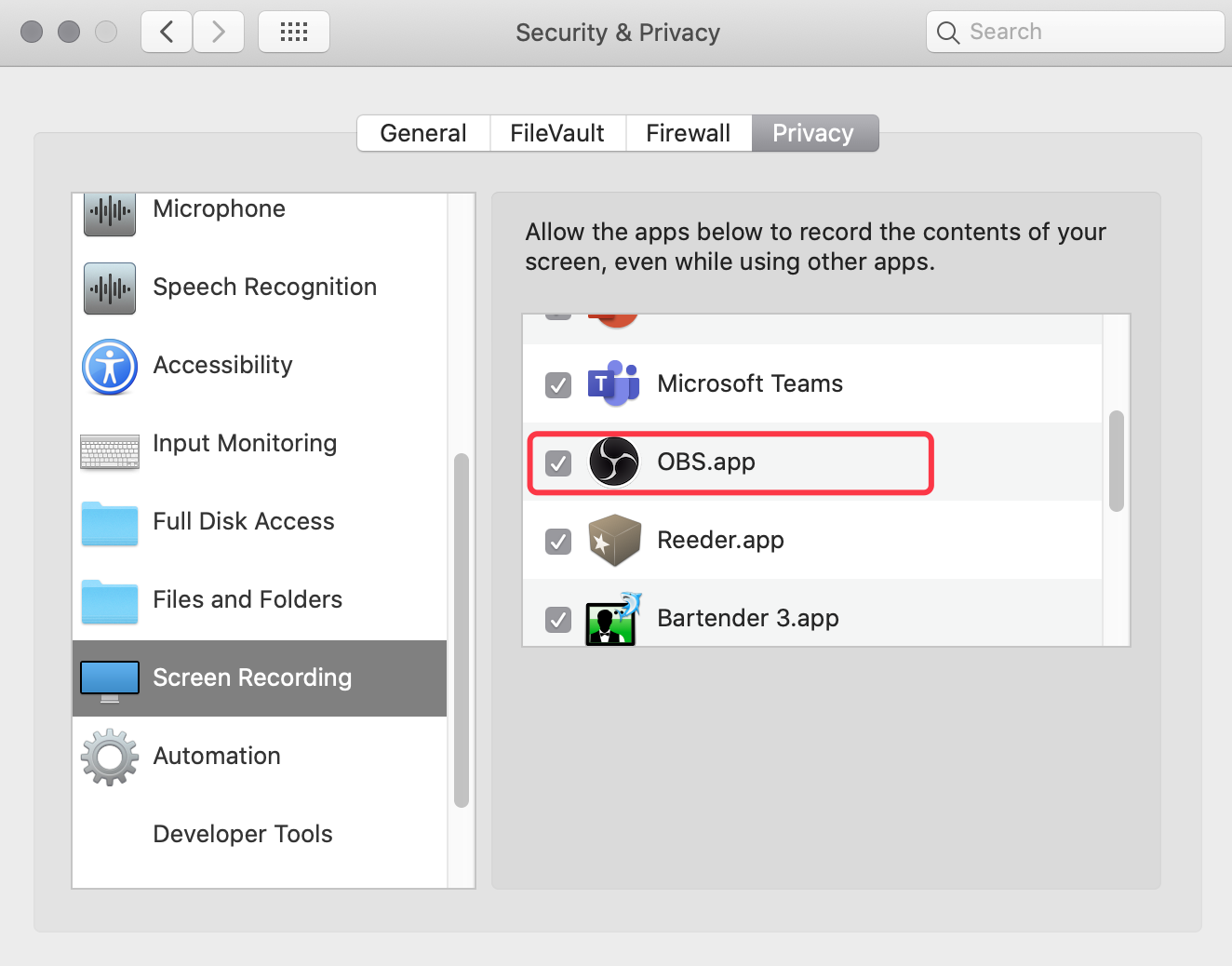Go forward with the right arrow button
1232x966 pixels.
point(219,33)
